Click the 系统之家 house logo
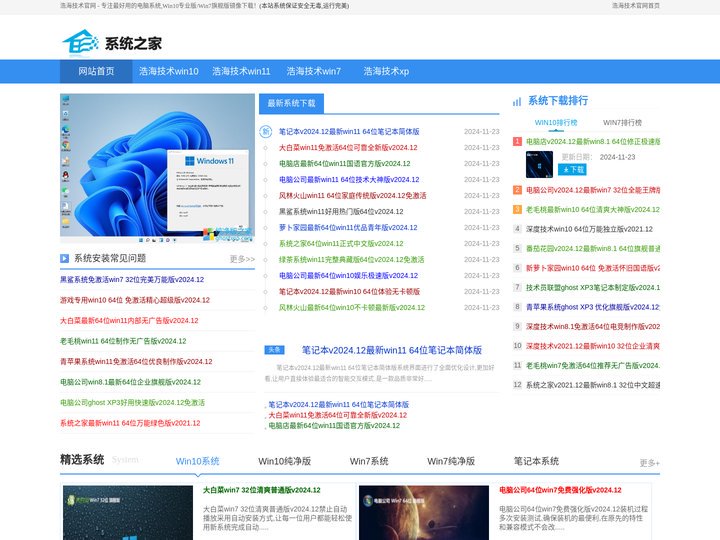Screen dimensions: 720x540 coord(112,43)
